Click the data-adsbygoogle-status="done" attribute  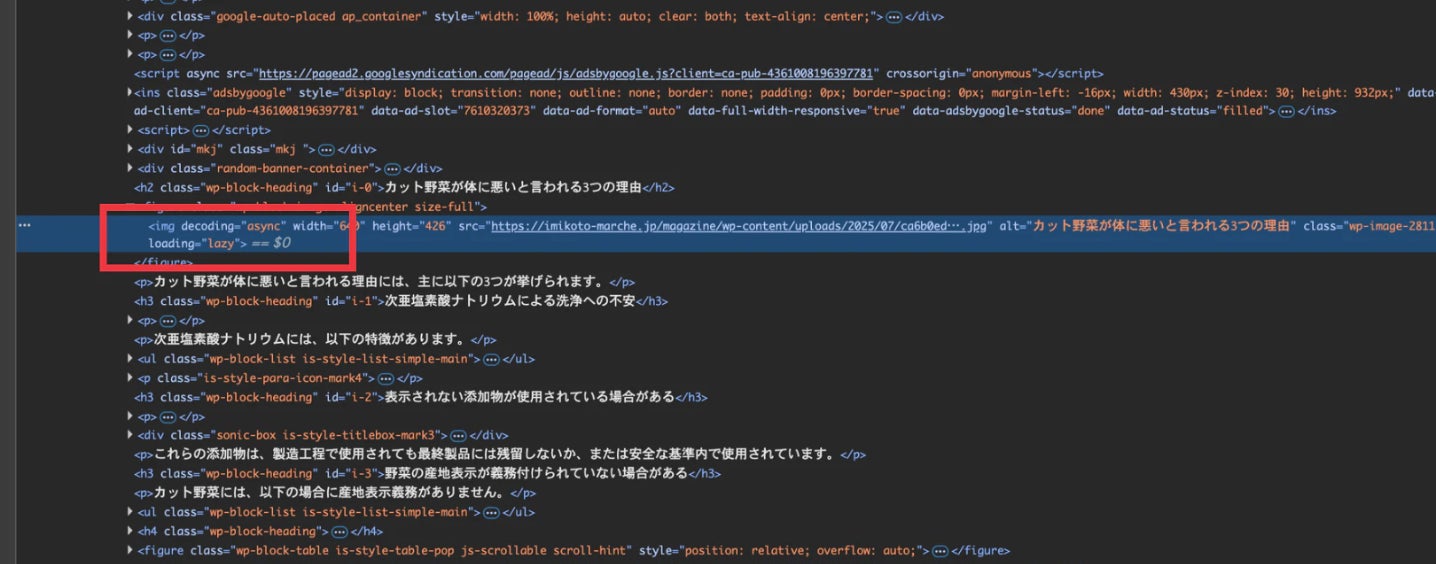tap(1011, 111)
